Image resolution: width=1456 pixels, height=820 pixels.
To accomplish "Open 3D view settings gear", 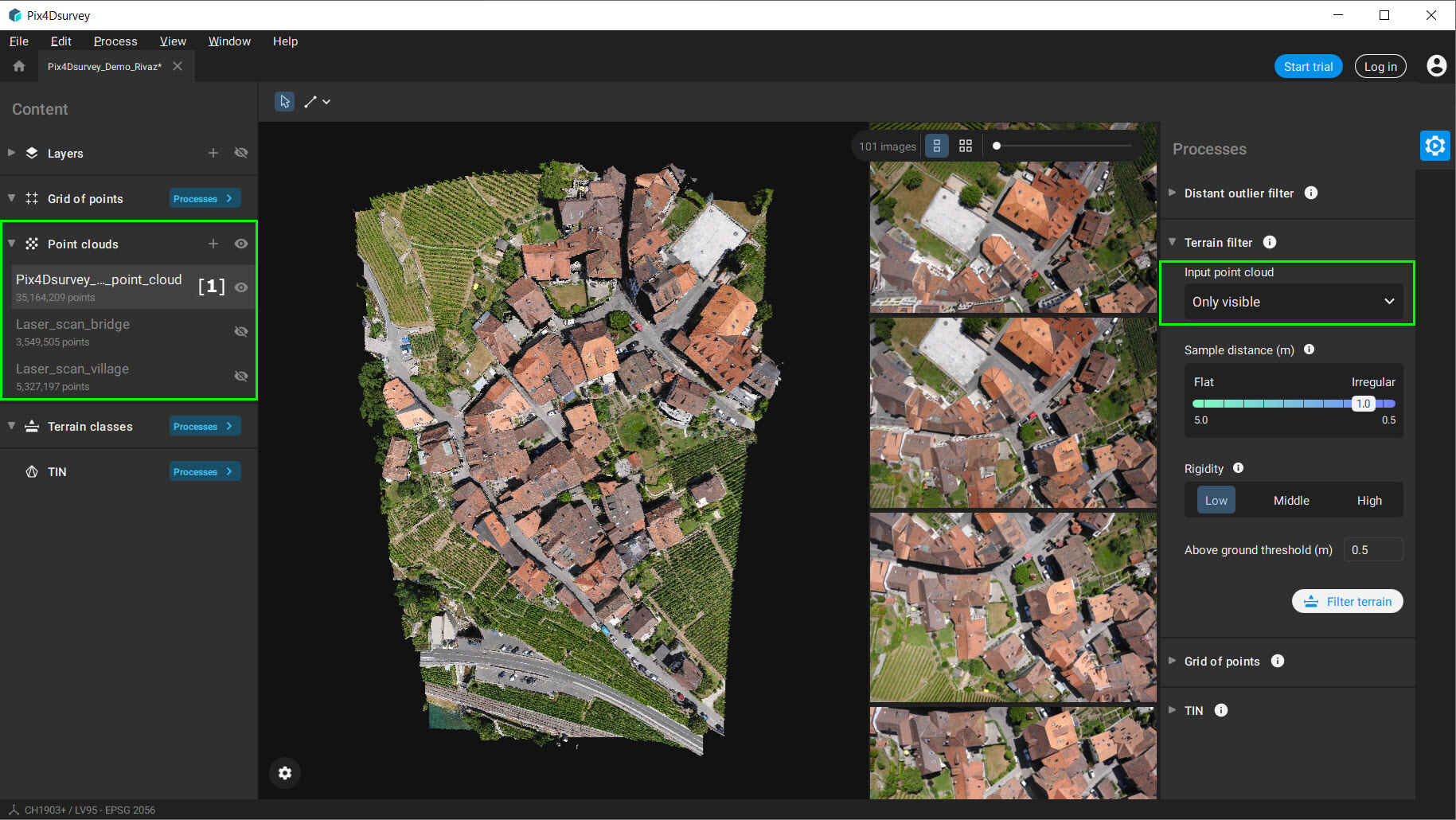I will point(285,773).
